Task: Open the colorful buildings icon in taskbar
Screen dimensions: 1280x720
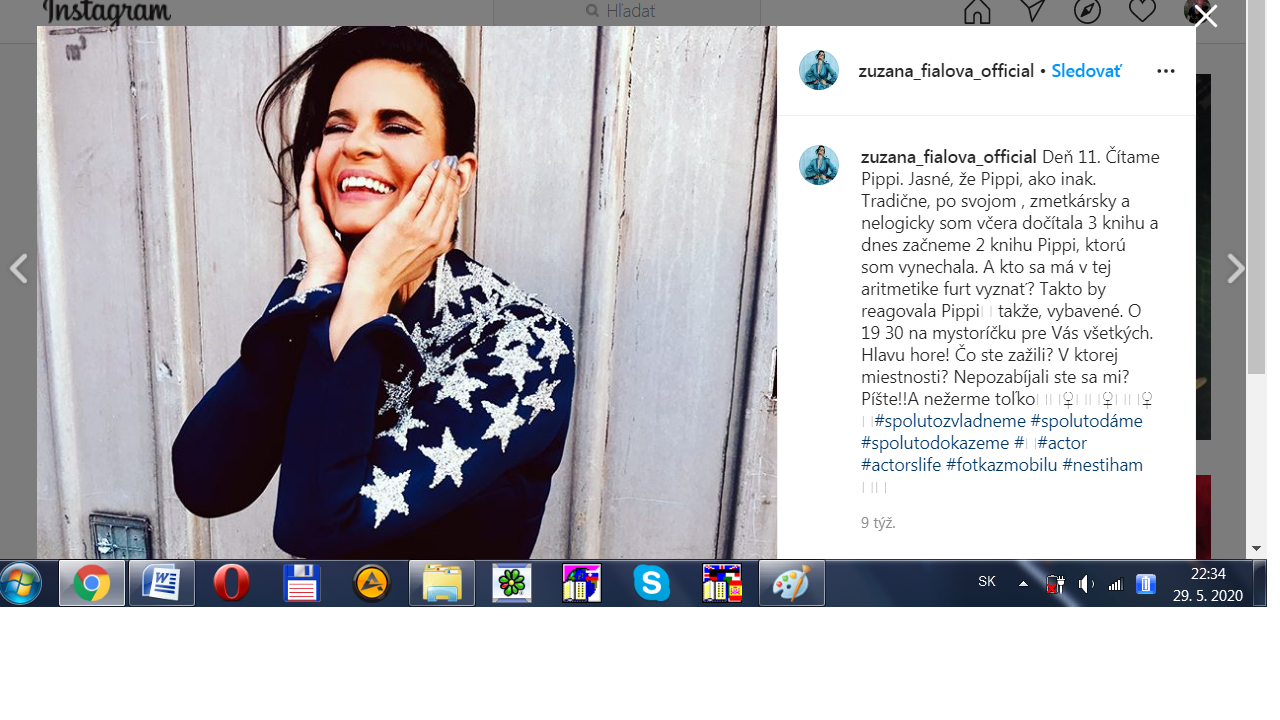Action: tap(581, 583)
